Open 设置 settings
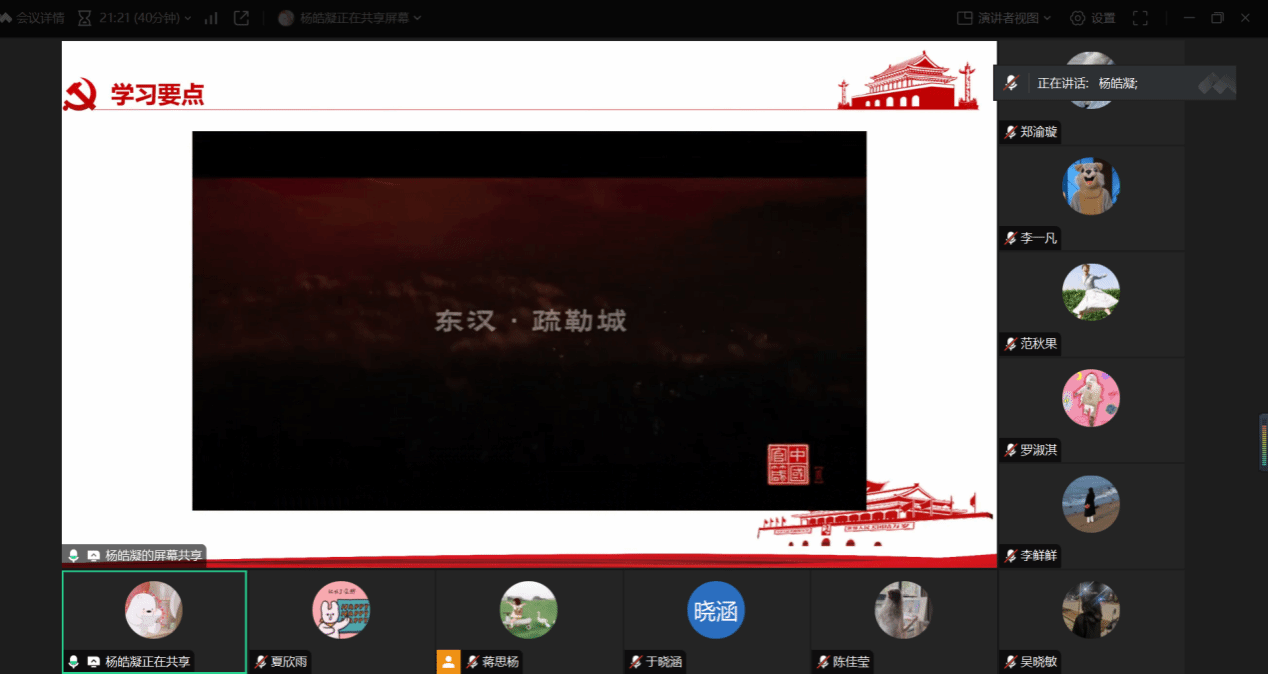The image size is (1268, 674). [x=1092, y=18]
